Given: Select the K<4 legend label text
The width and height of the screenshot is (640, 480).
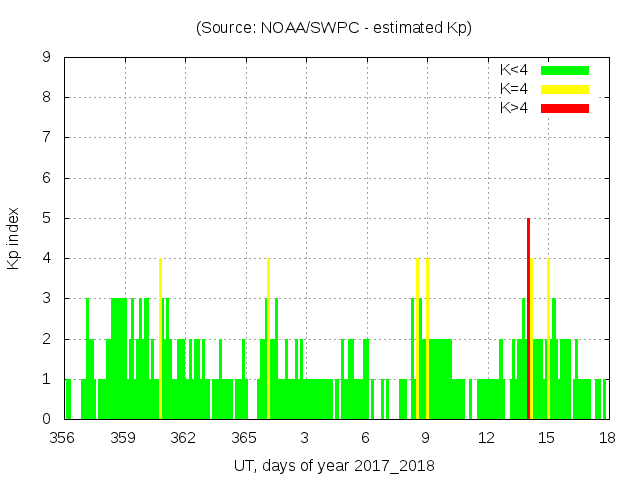Looking at the screenshot, I should (x=516, y=70).
